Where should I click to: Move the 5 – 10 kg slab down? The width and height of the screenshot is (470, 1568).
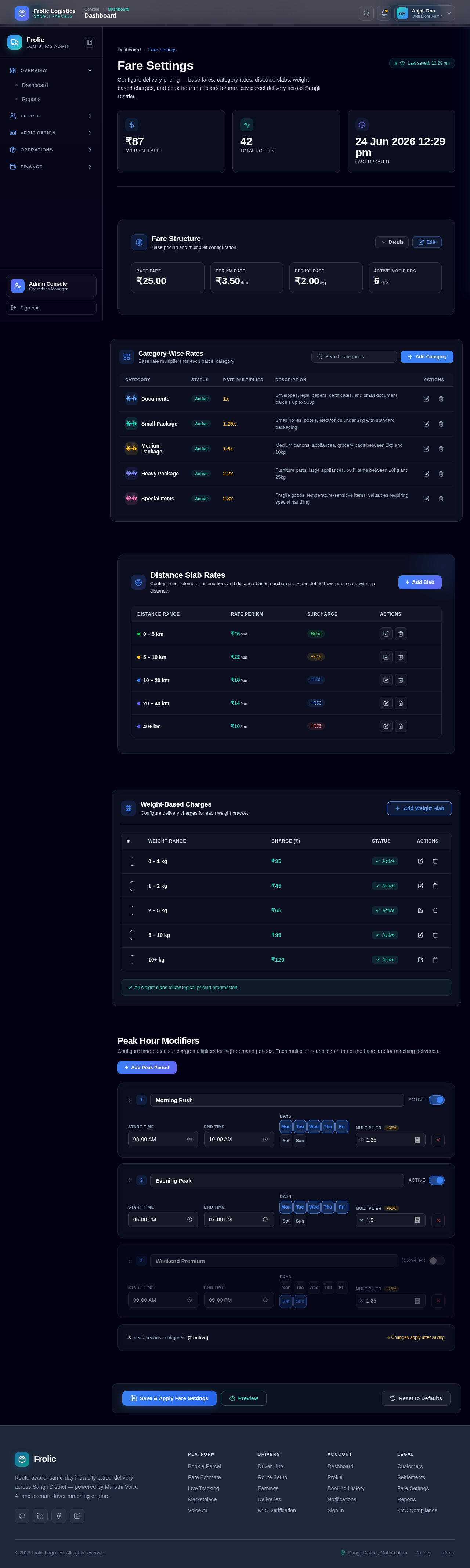coord(131,939)
